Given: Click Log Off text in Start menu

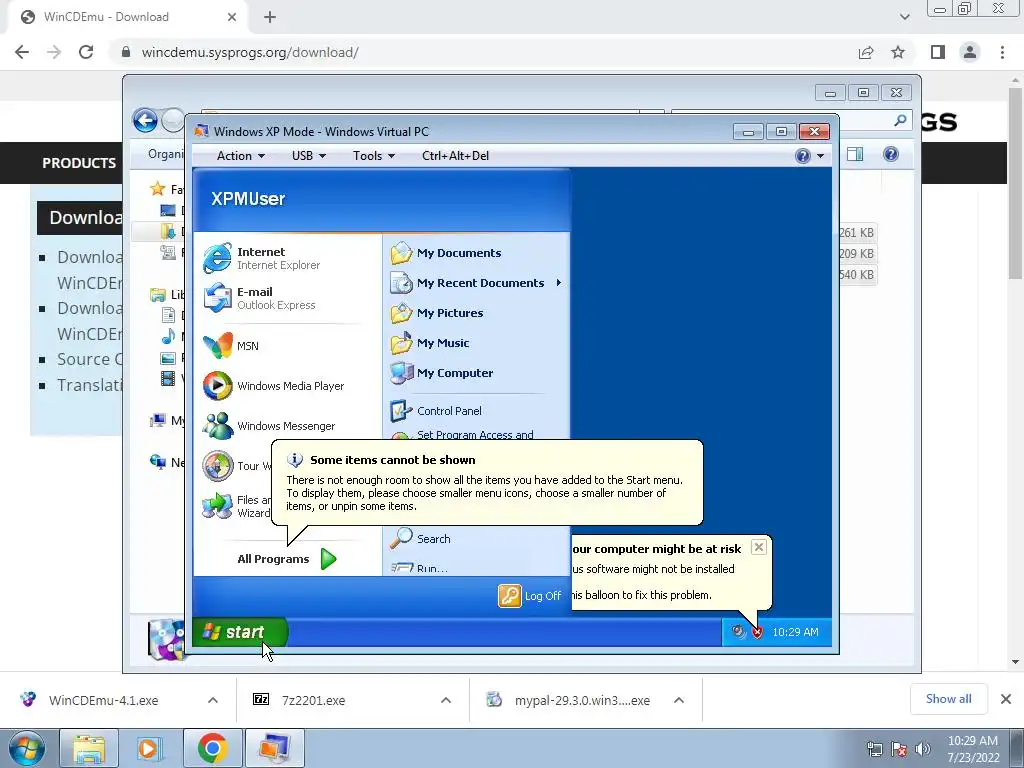Looking at the screenshot, I should tap(543, 596).
